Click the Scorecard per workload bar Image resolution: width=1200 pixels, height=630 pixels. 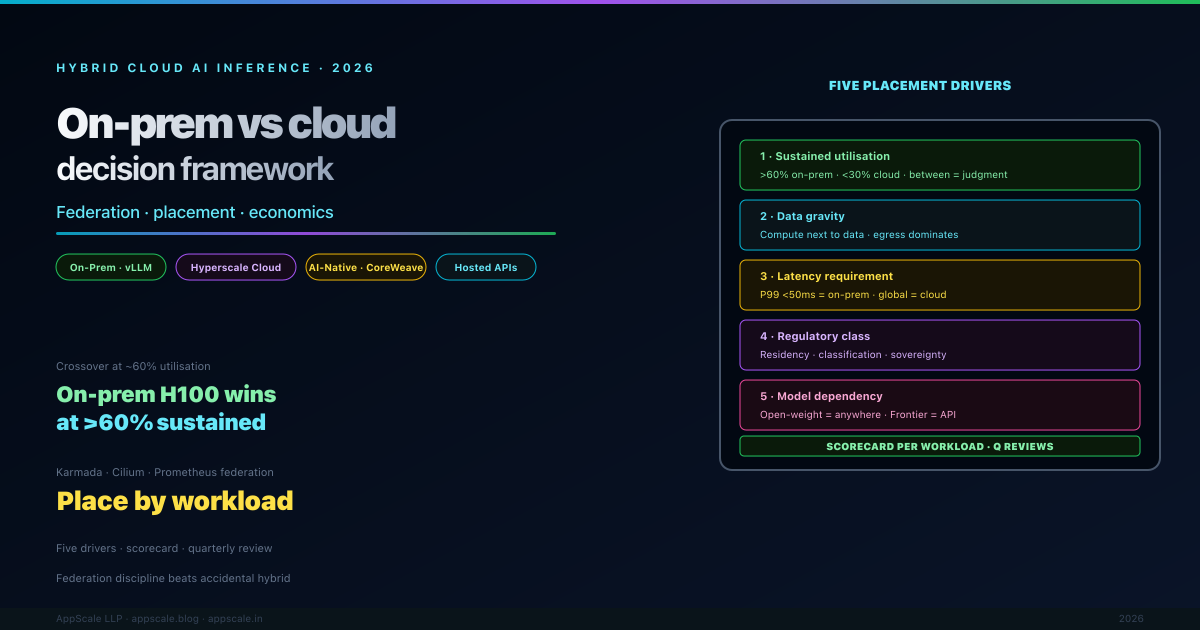click(x=939, y=446)
